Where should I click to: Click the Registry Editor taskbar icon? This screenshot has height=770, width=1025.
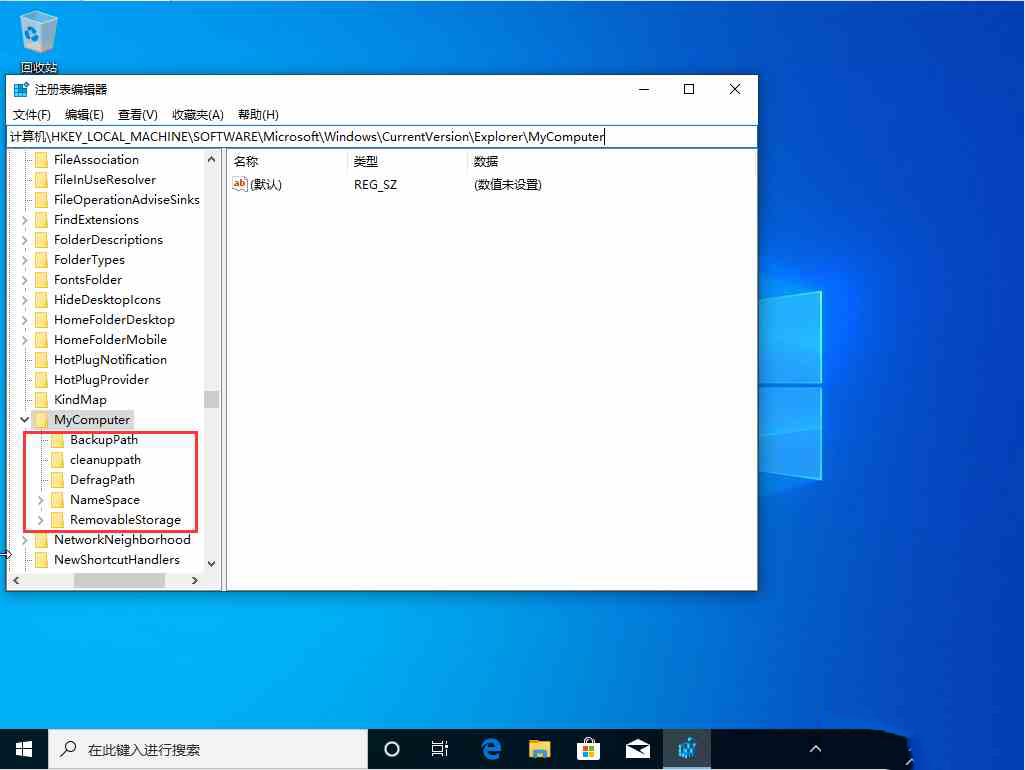686,749
